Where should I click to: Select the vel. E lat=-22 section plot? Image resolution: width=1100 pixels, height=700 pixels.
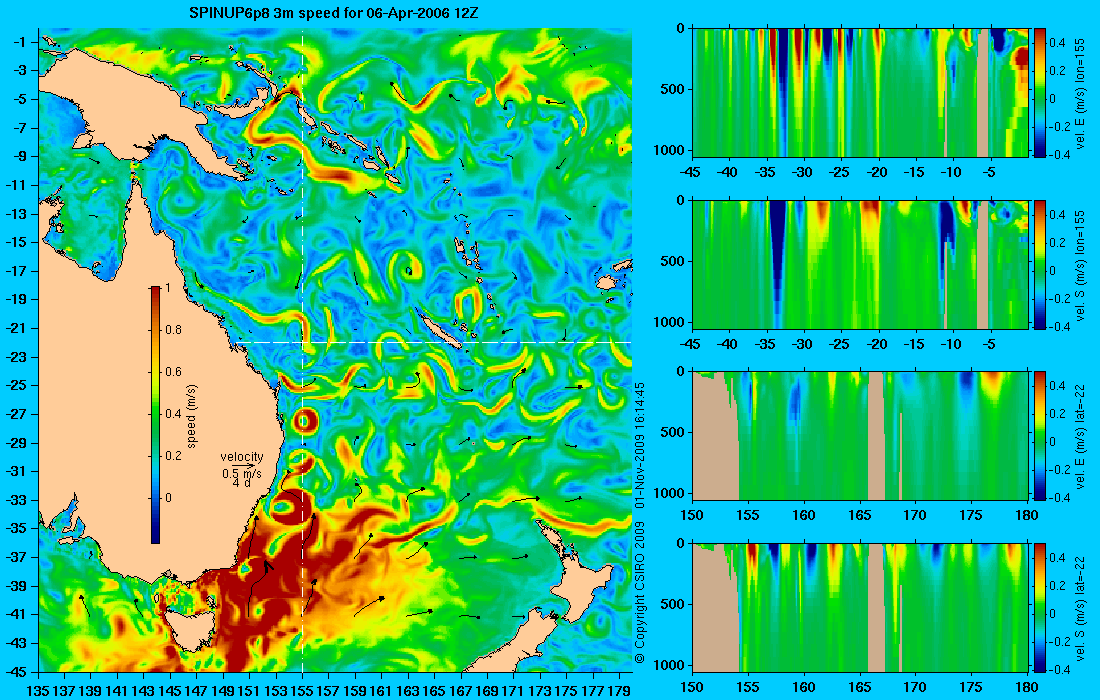860,436
